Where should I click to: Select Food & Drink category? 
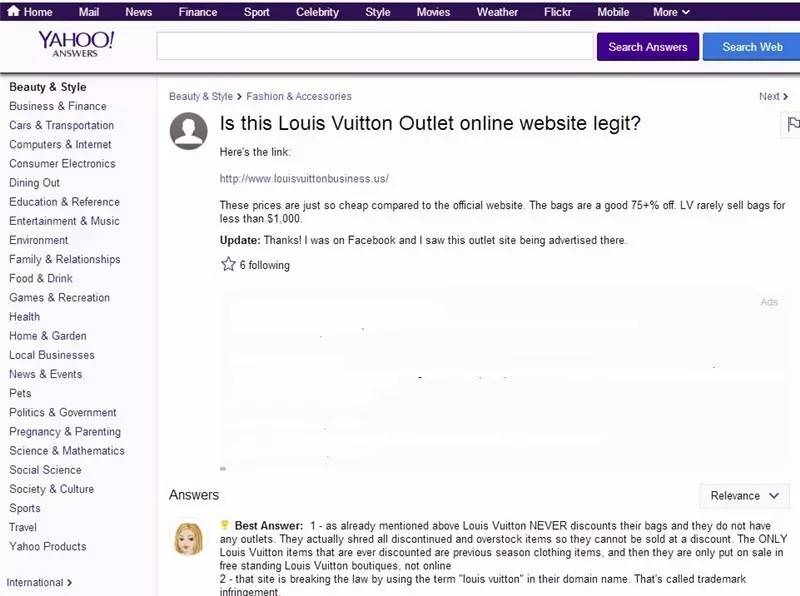coord(41,278)
